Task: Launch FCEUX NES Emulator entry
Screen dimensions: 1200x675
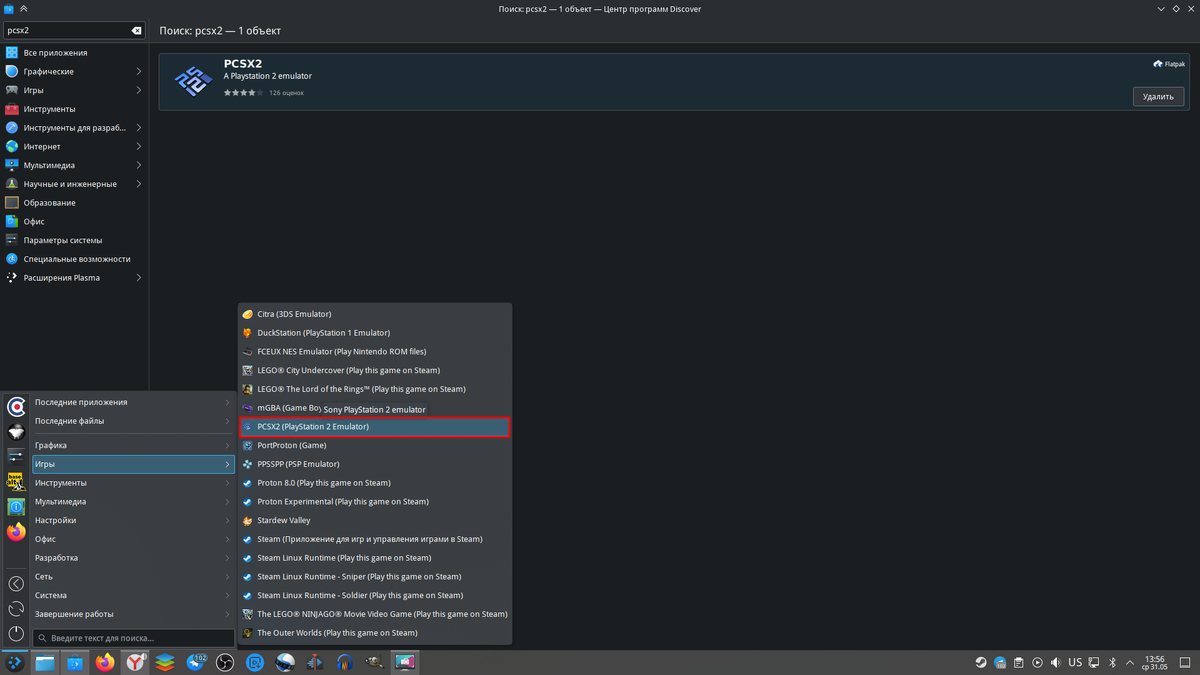Action: point(375,352)
